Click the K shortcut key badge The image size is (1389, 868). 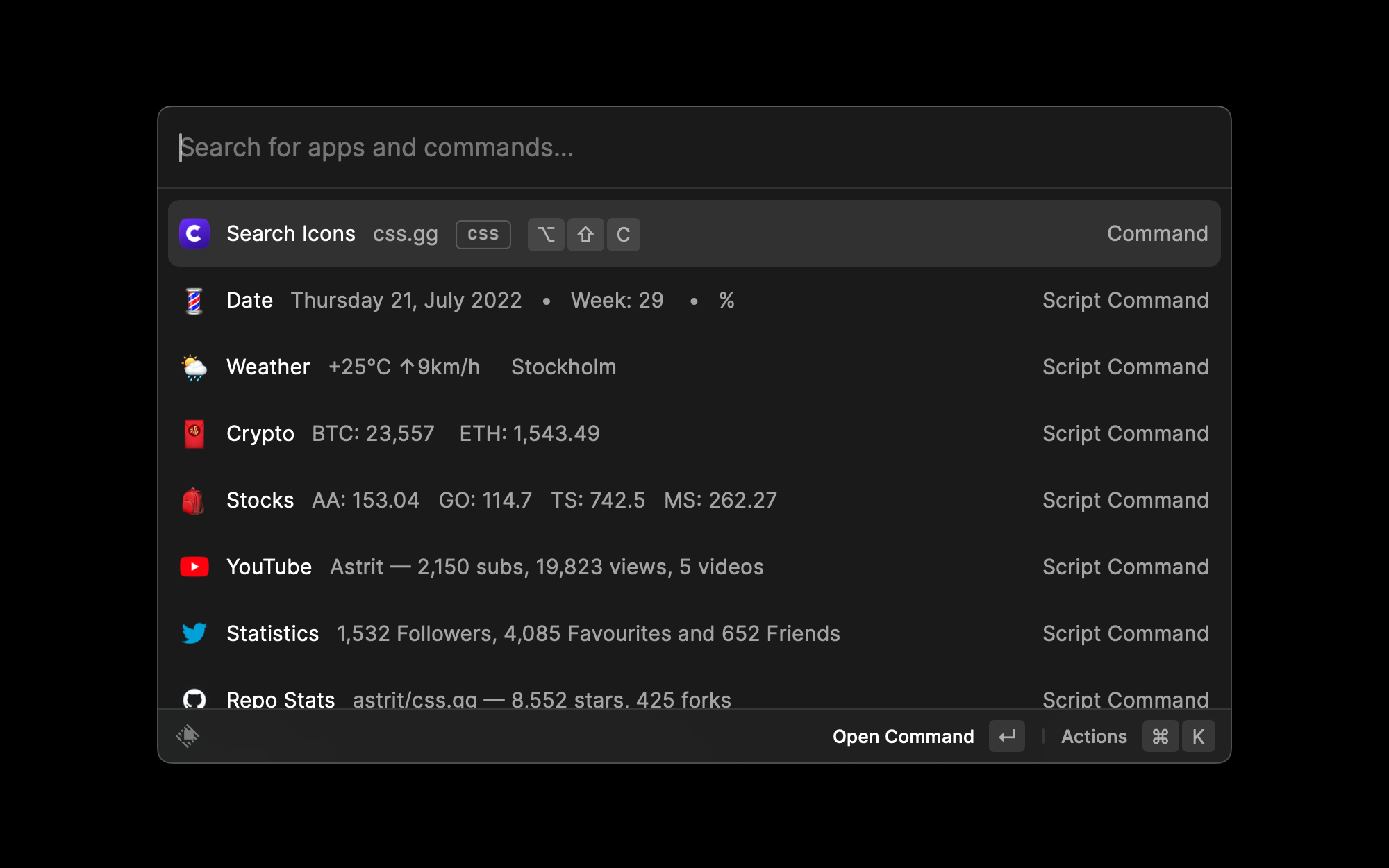(x=1198, y=737)
